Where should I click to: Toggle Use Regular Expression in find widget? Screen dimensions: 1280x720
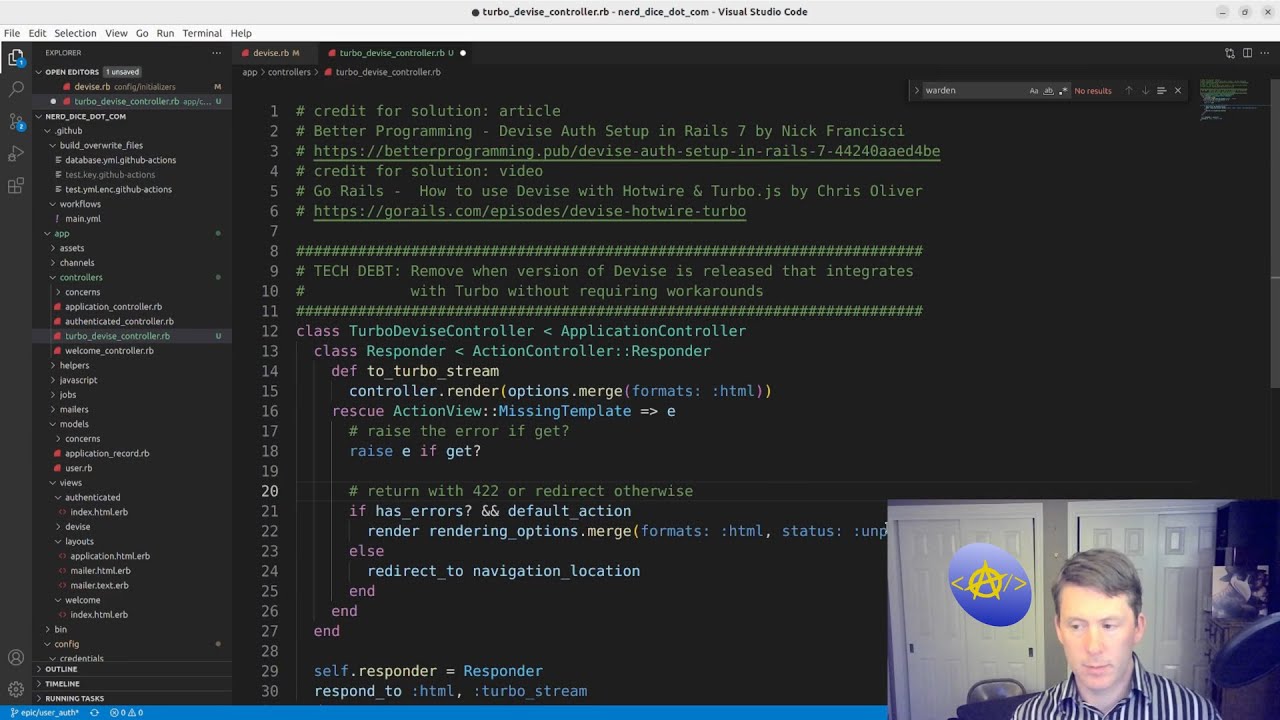[1063, 90]
